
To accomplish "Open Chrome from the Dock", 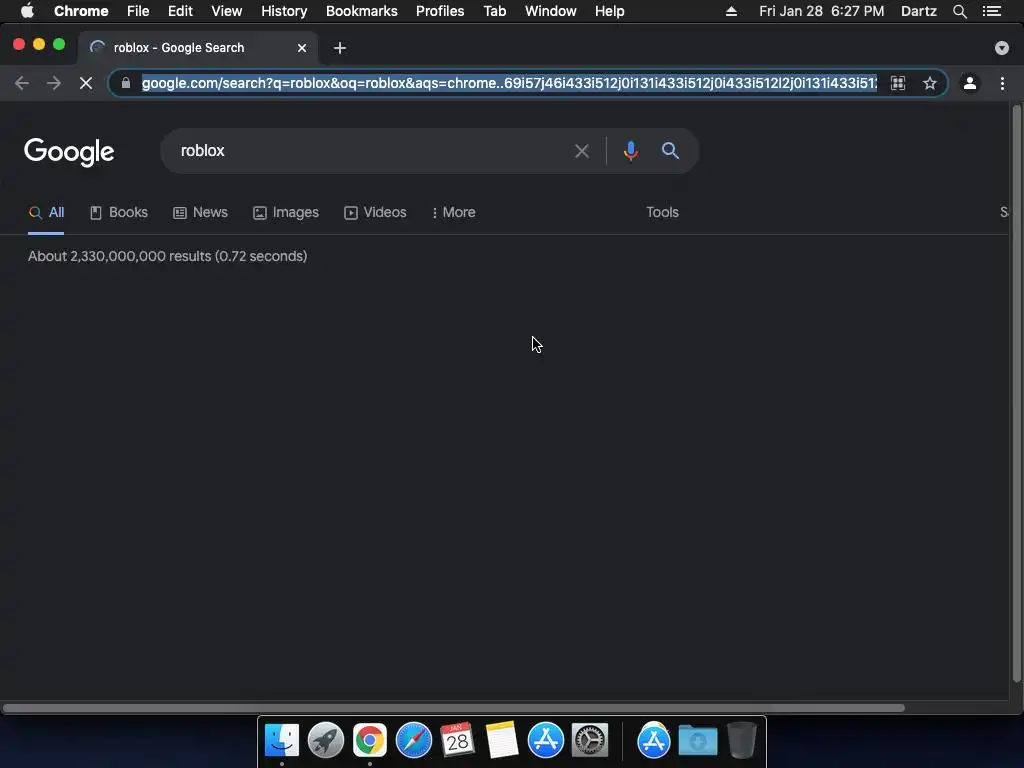I will [370, 740].
